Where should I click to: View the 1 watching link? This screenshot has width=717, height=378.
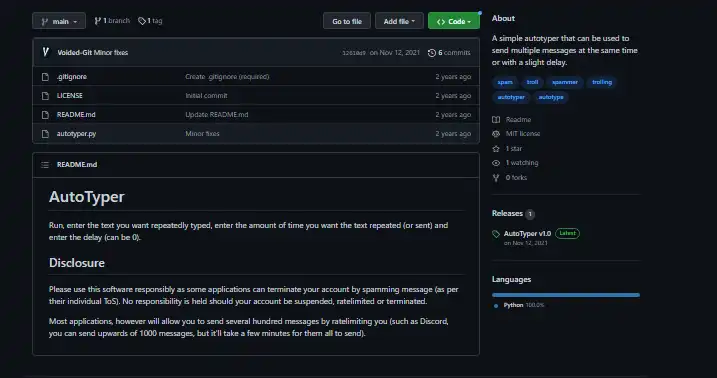click(x=522, y=163)
